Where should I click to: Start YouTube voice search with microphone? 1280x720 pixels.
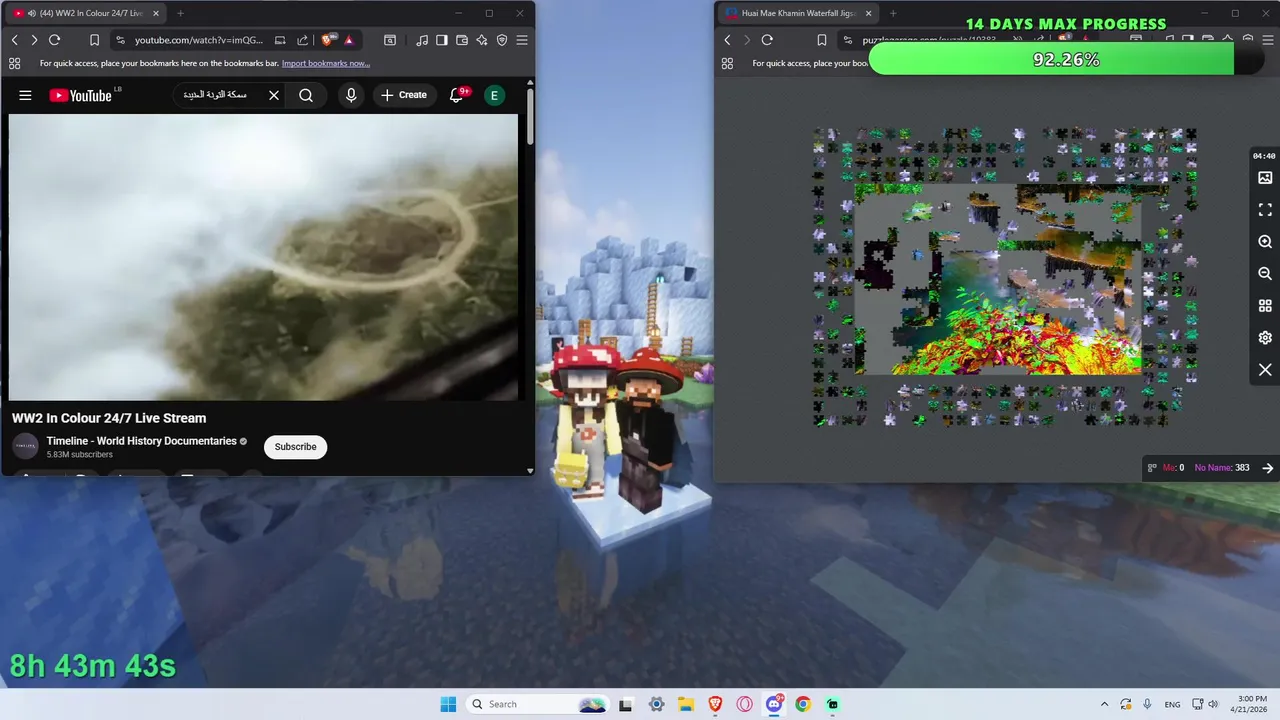point(350,95)
